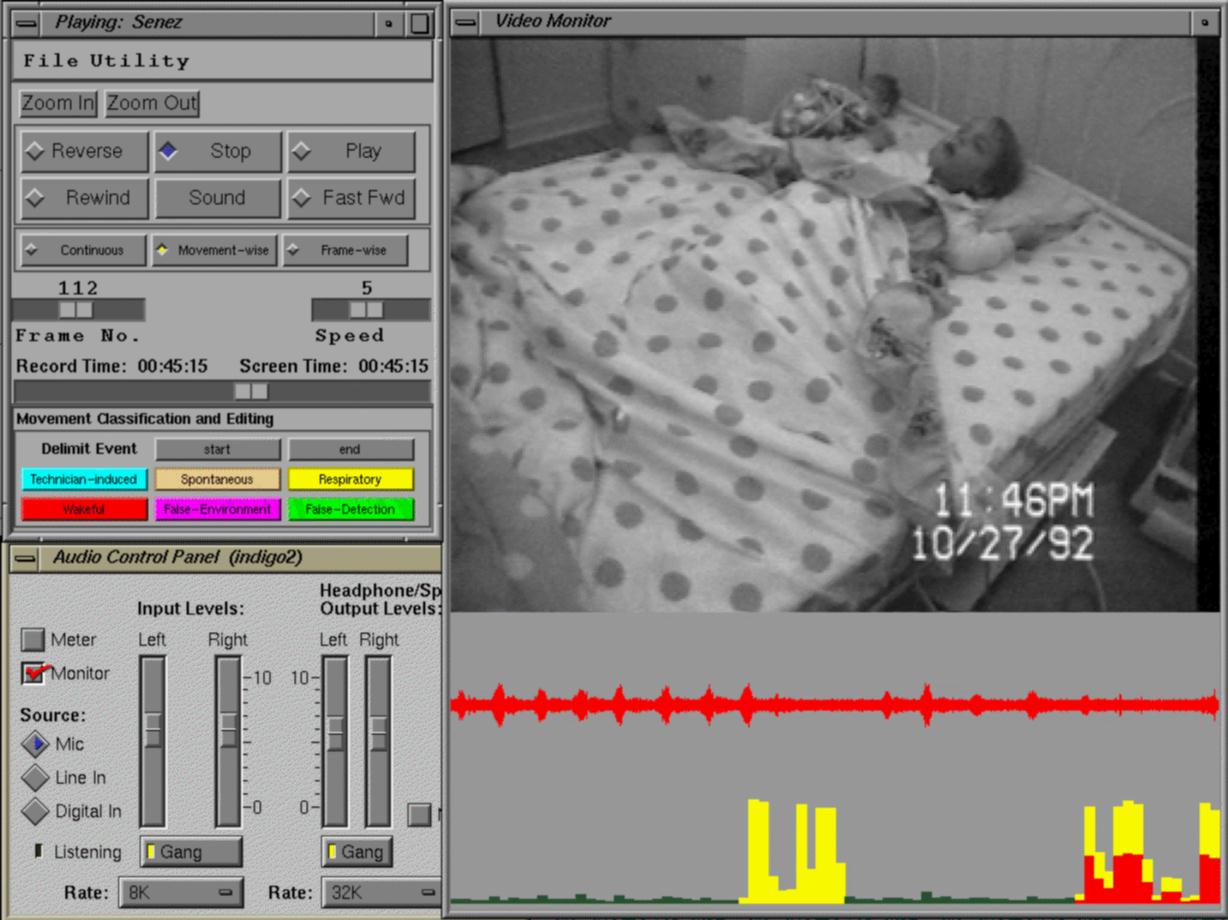Toggle the Sound button
This screenshot has width=1228, height=920.
217,198
